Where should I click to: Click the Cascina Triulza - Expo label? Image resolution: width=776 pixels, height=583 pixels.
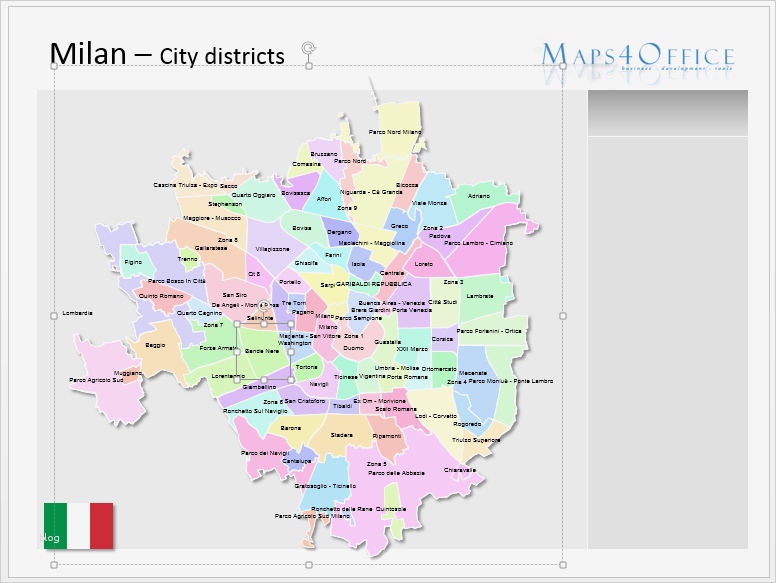pyautogui.click(x=185, y=185)
